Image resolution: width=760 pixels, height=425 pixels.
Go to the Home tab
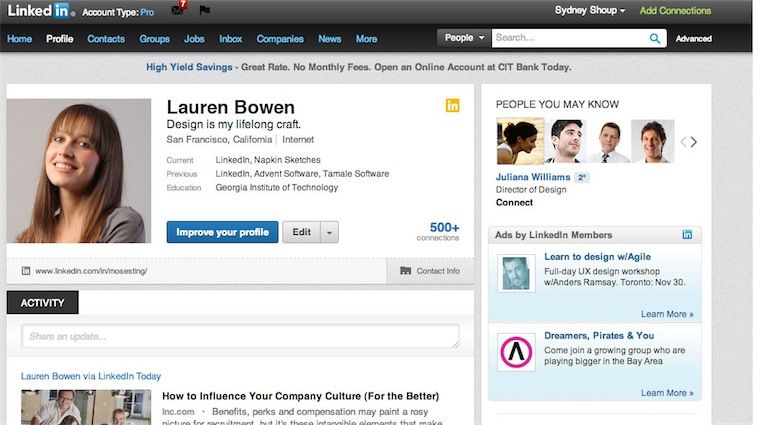19,39
